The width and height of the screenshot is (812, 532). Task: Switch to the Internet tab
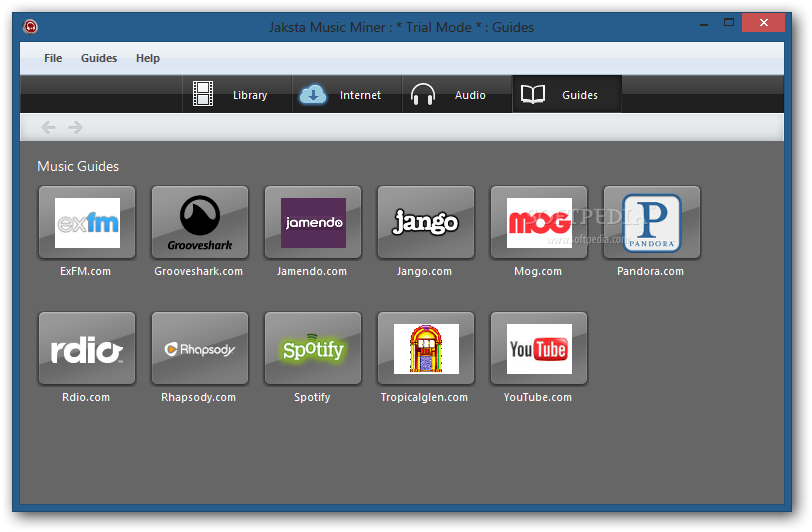[x=347, y=94]
